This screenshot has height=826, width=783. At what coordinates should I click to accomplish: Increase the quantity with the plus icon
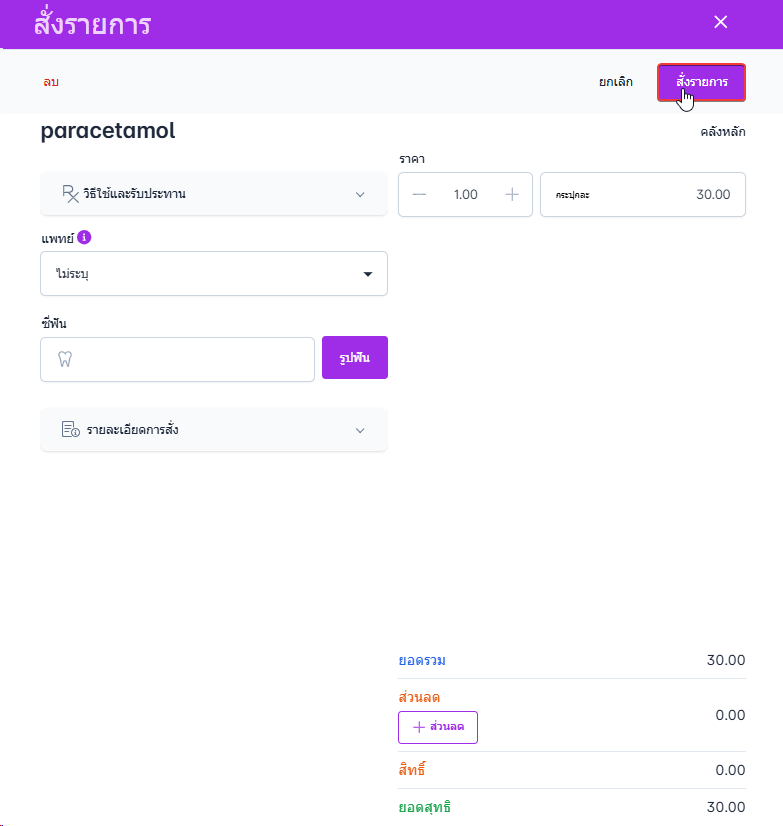(x=512, y=194)
